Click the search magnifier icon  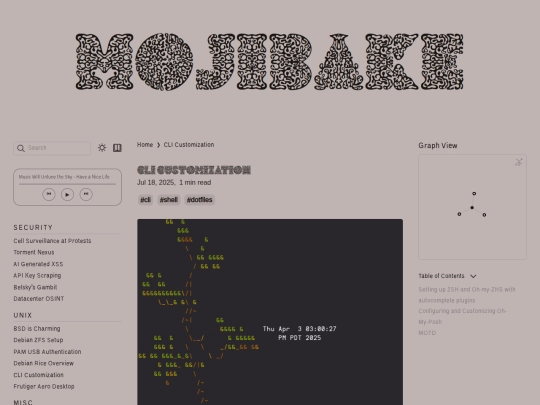tap(21, 148)
